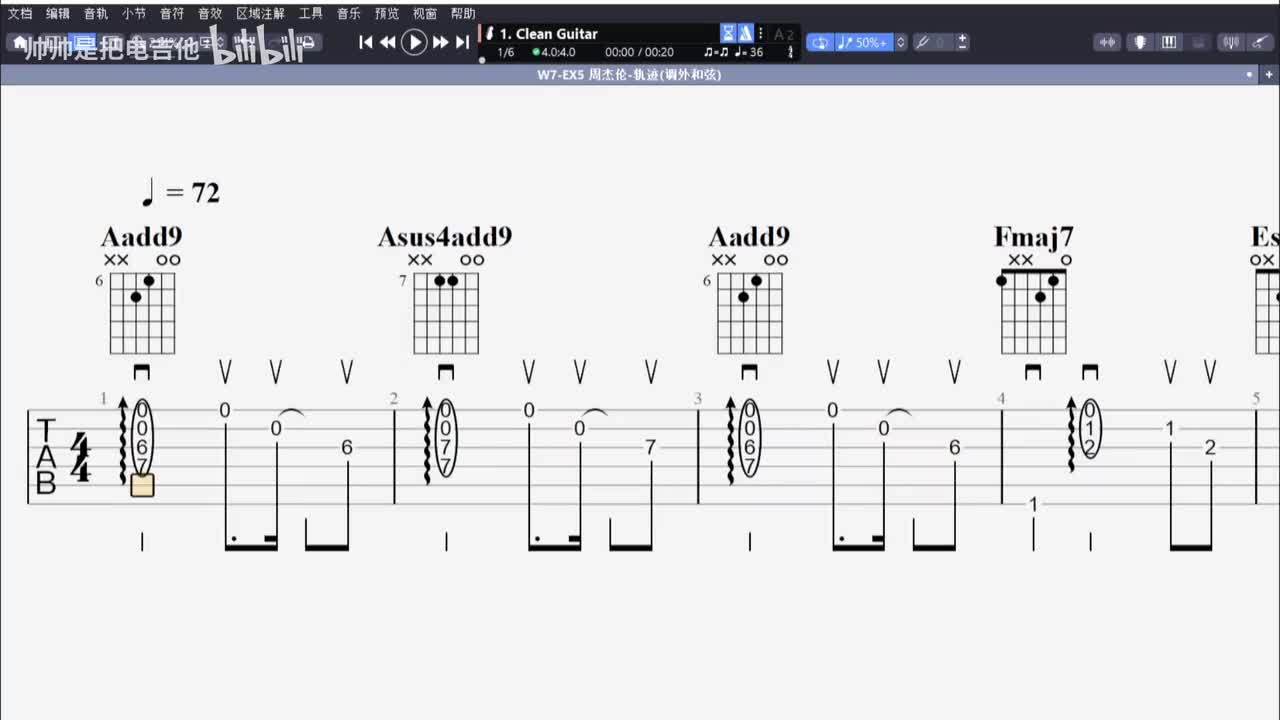The image size is (1280, 720).
Task: Open the 帮助 menu
Action: pyautogui.click(x=463, y=14)
